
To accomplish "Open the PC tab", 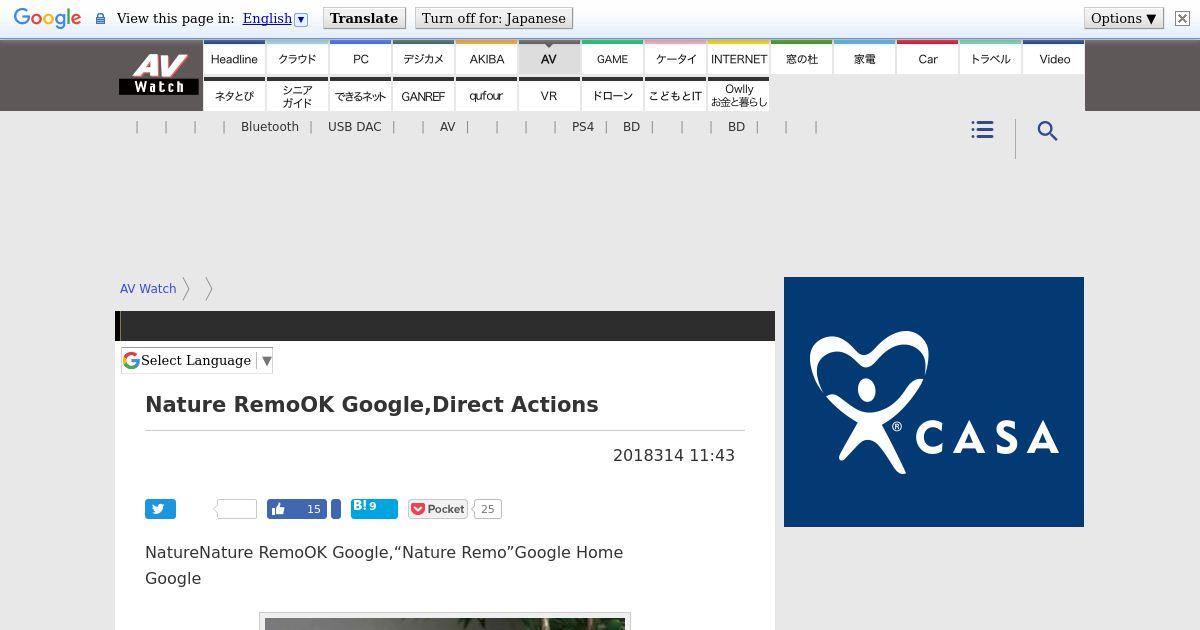I will 361,59.
